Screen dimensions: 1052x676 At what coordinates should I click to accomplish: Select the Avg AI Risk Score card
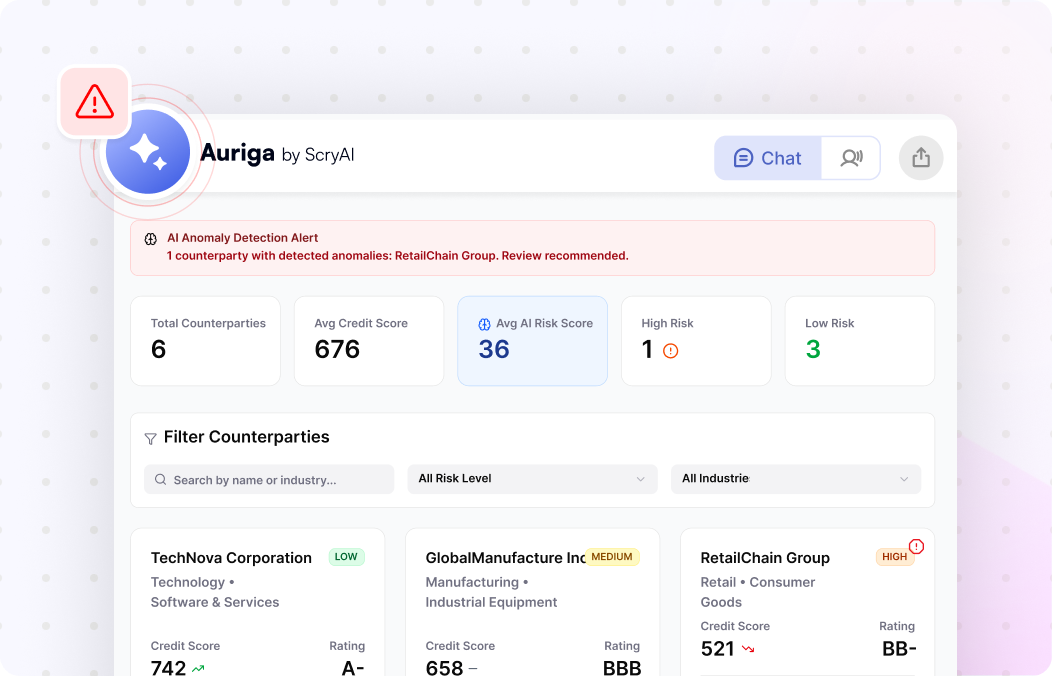click(533, 341)
